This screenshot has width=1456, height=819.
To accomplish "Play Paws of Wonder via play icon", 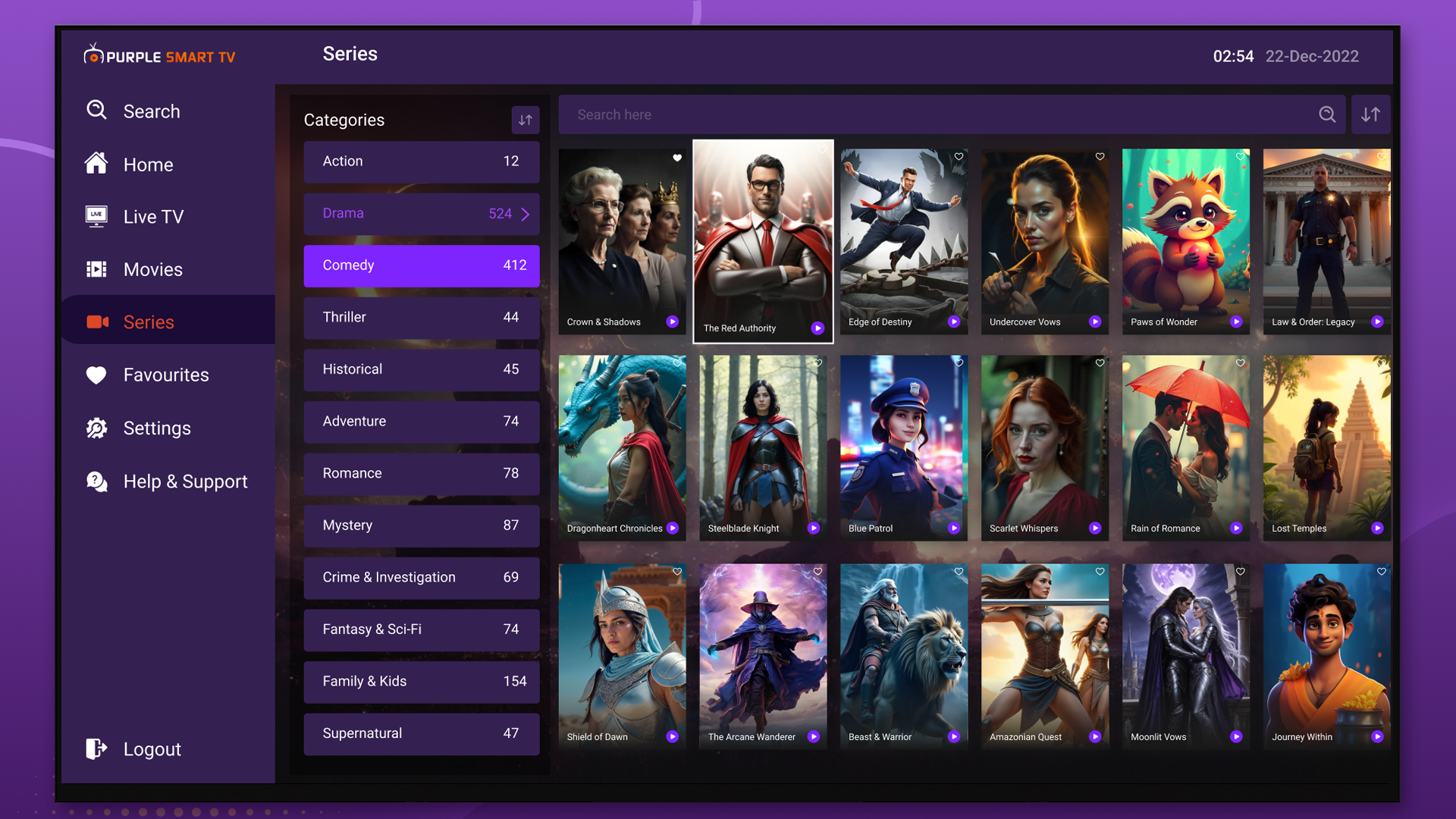I will click(1236, 322).
